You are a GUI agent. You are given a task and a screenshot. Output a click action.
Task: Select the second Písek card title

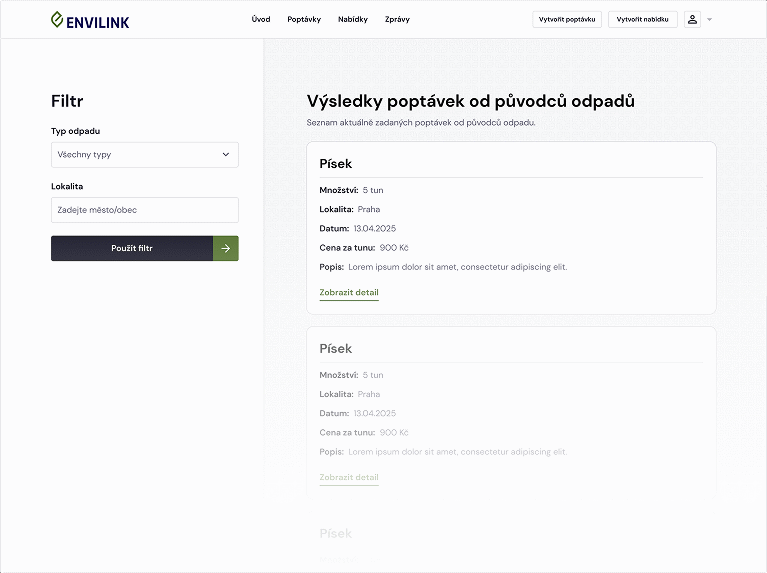point(336,348)
